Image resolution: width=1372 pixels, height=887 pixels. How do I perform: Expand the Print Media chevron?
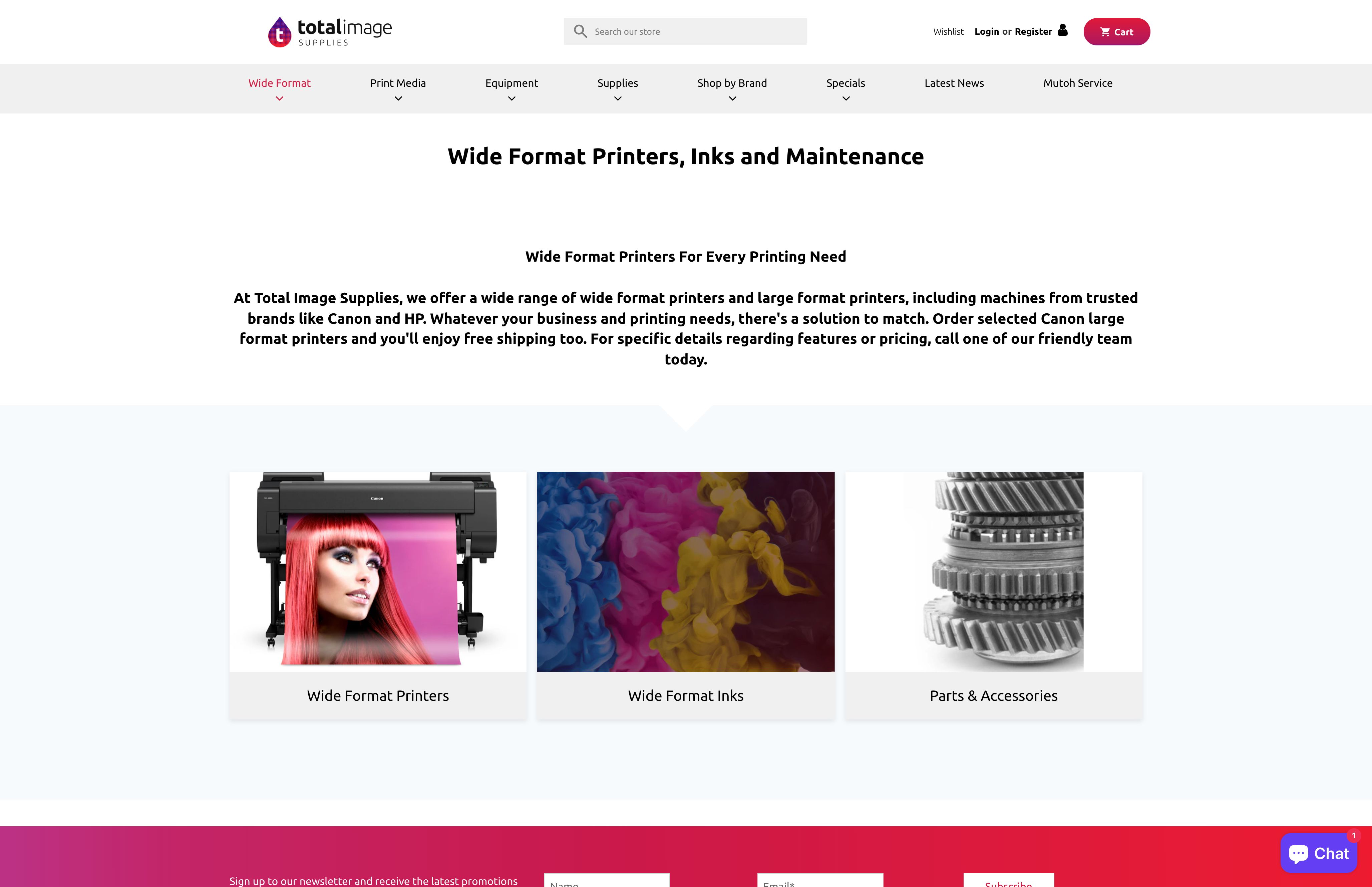tap(398, 98)
